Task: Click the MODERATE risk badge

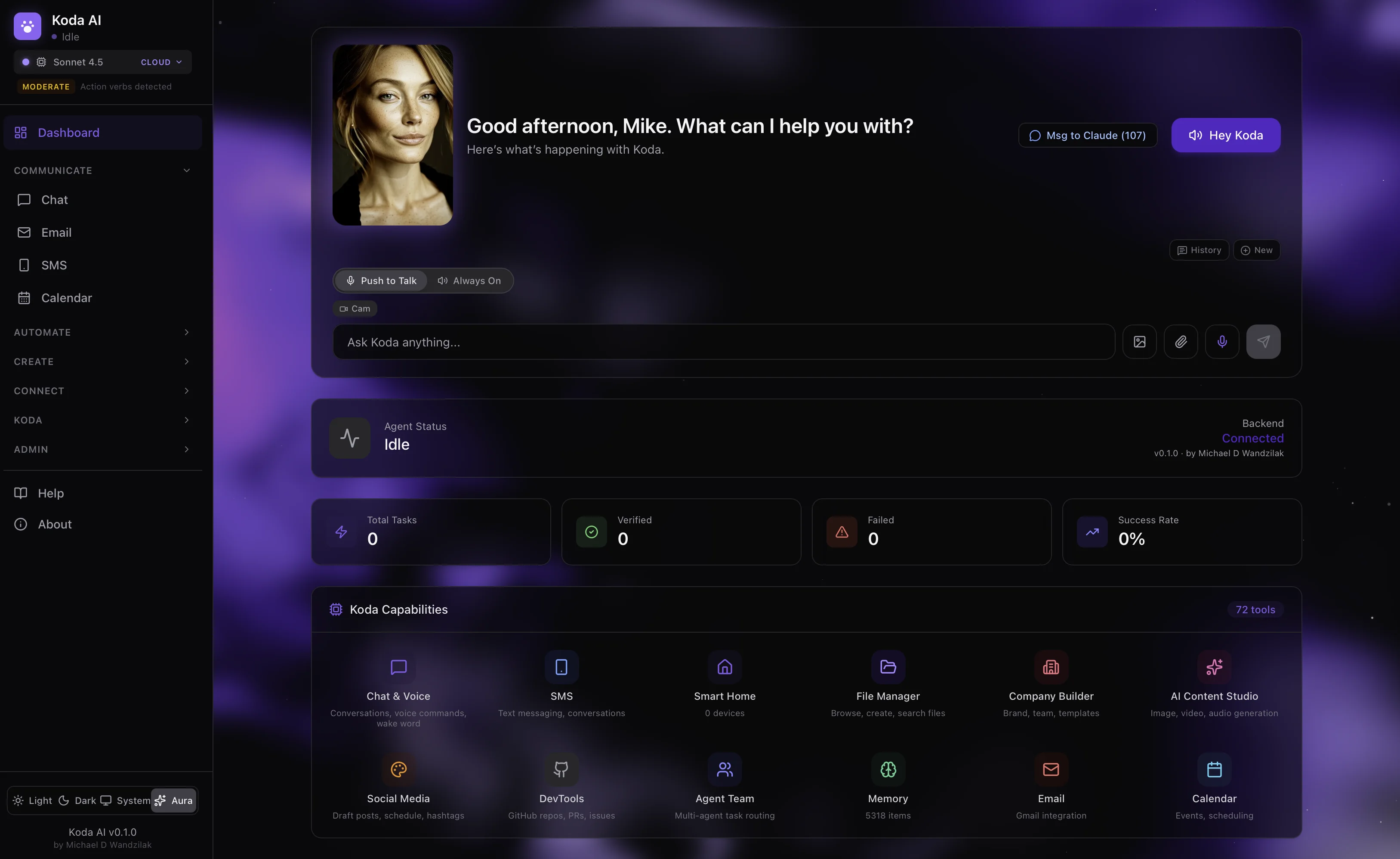Action: pos(46,87)
